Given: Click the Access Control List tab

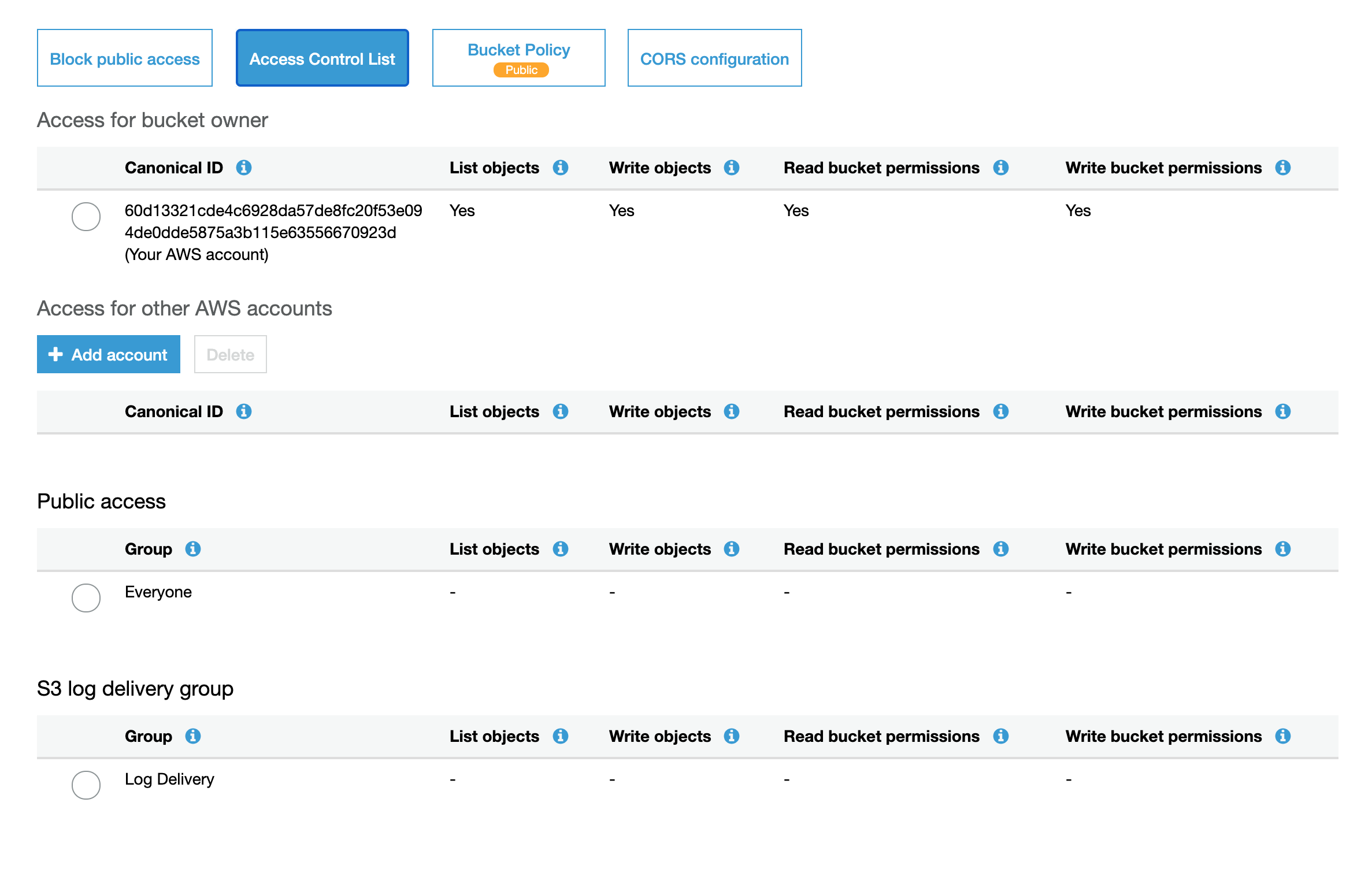Looking at the screenshot, I should pyautogui.click(x=322, y=58).
